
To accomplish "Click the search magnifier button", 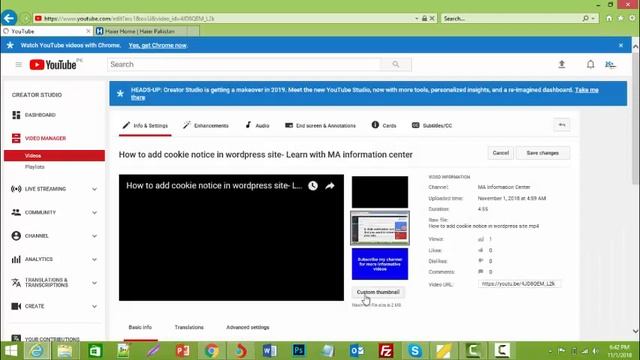I will click(396, 64).
